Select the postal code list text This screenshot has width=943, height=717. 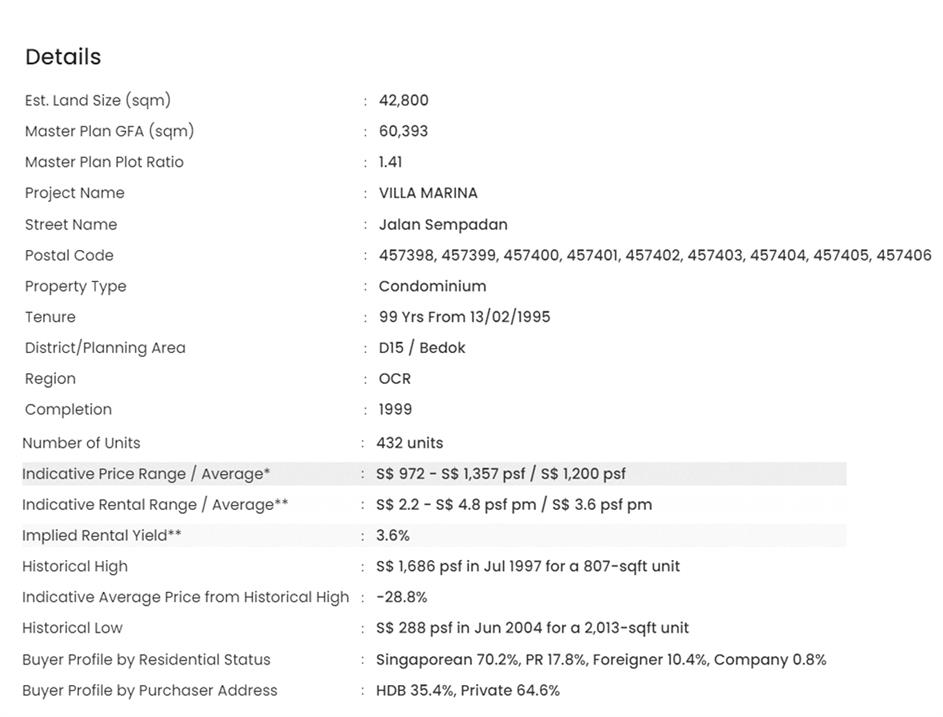coord(654,256)
